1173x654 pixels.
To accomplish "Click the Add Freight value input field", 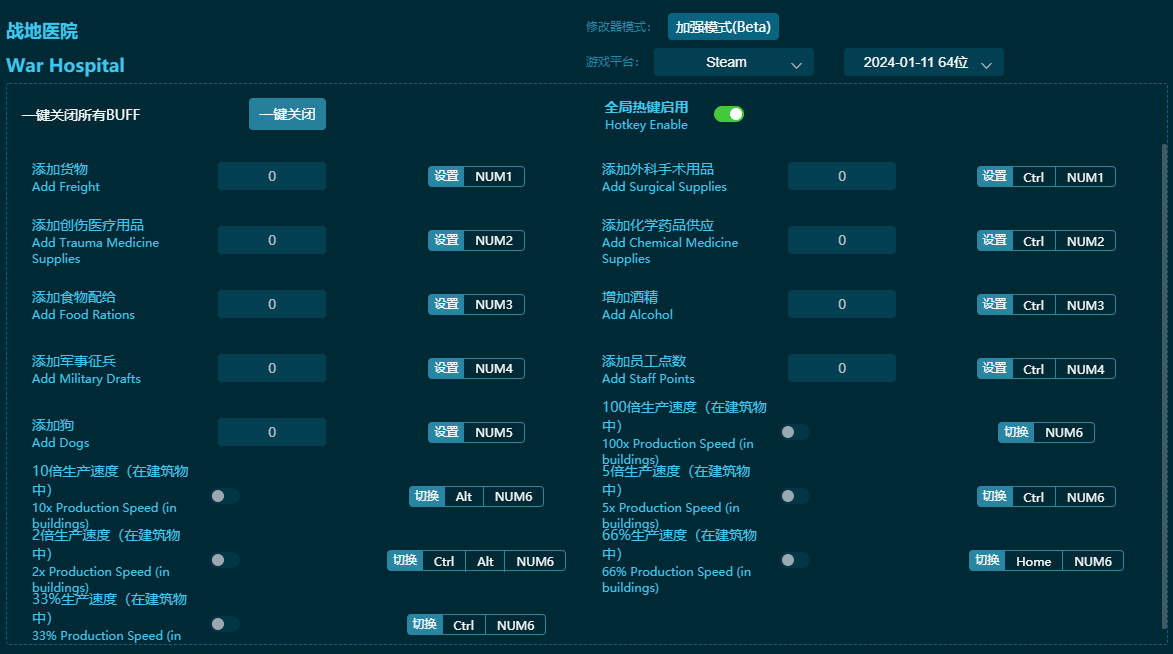I will tap(271, 176).
